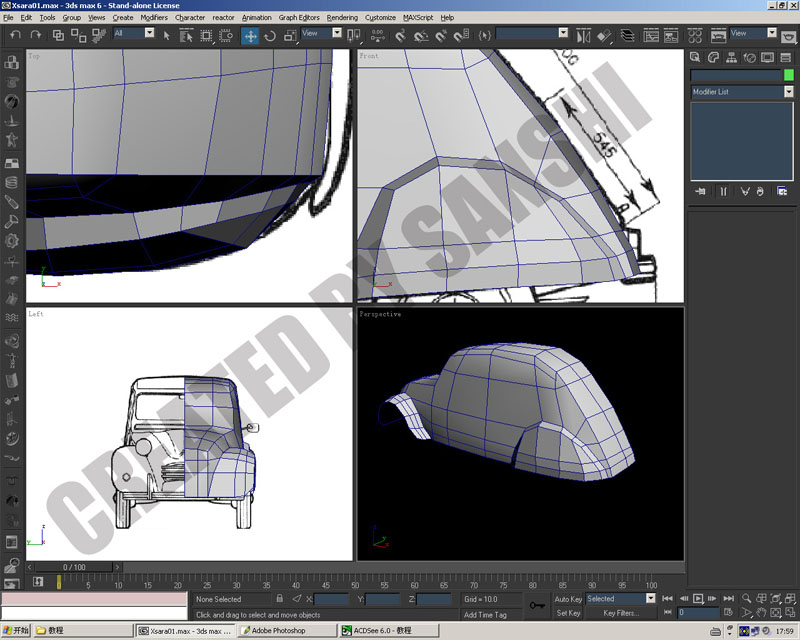Toggle Auto Key animation mode
Screen dimensions: 800x640
coord(568,599)
